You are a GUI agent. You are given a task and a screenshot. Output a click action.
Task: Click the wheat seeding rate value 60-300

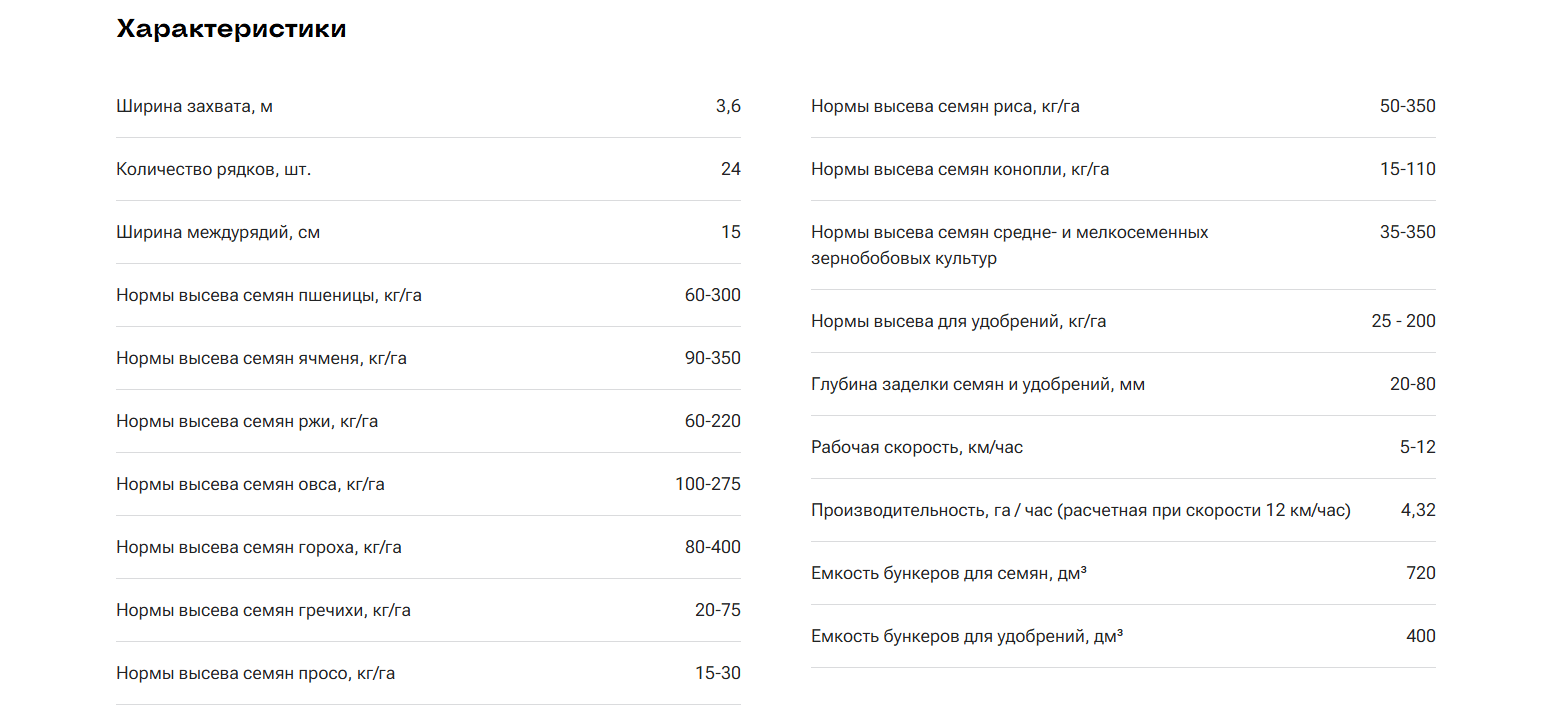click(713, 295)
